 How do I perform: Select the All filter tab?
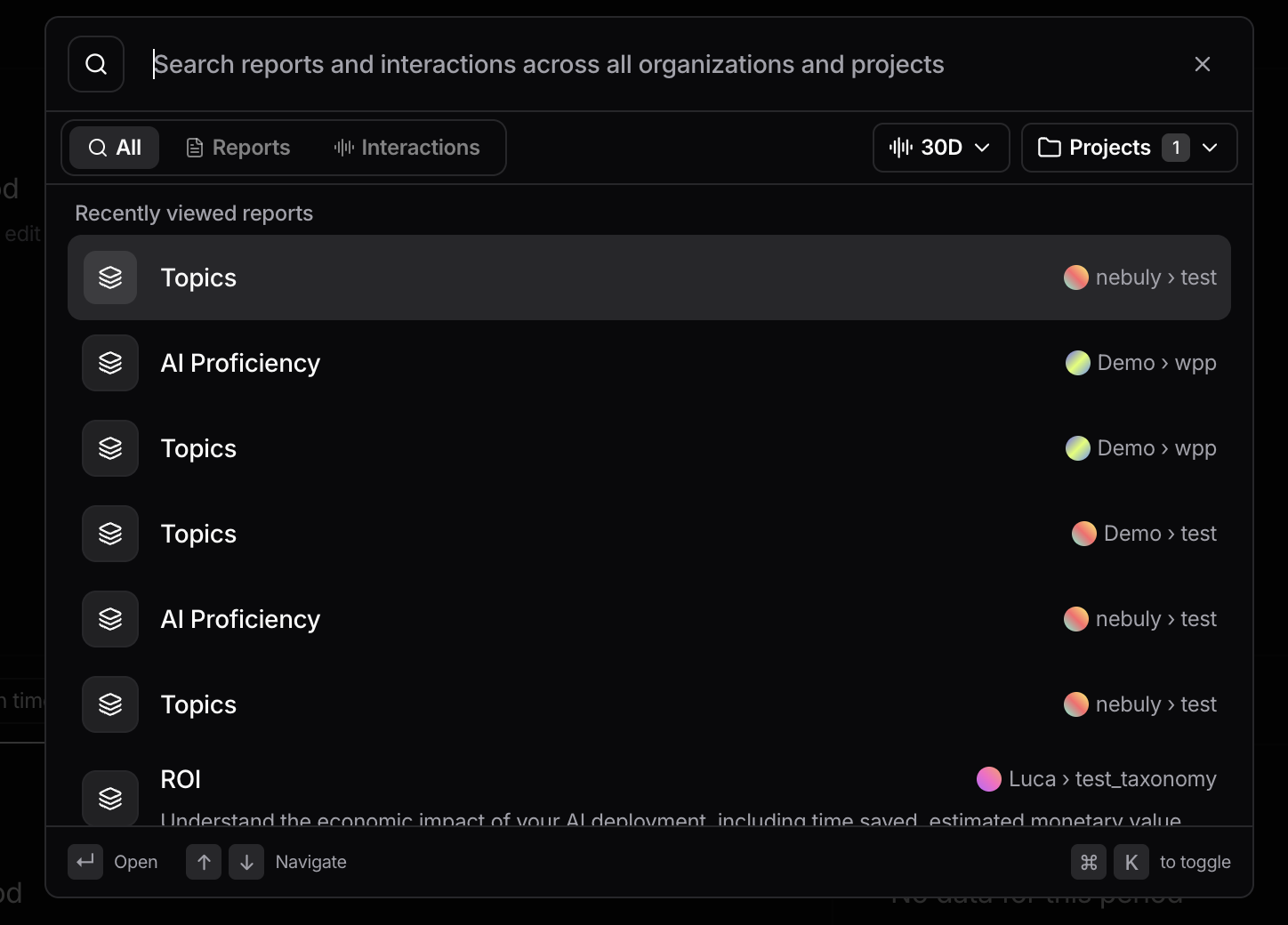point(115,148)
